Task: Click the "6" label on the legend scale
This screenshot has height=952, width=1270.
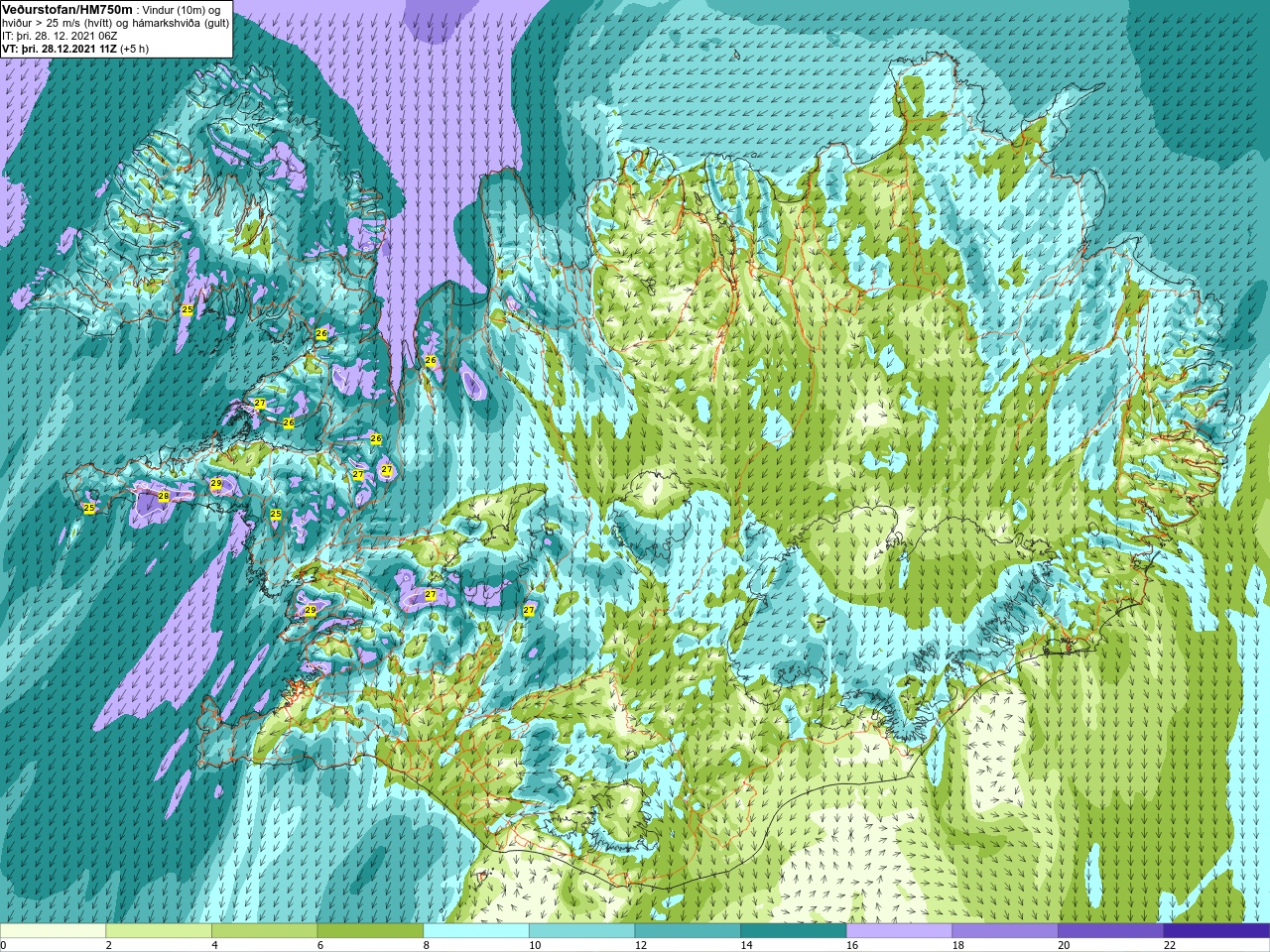Action: [321, 945]
